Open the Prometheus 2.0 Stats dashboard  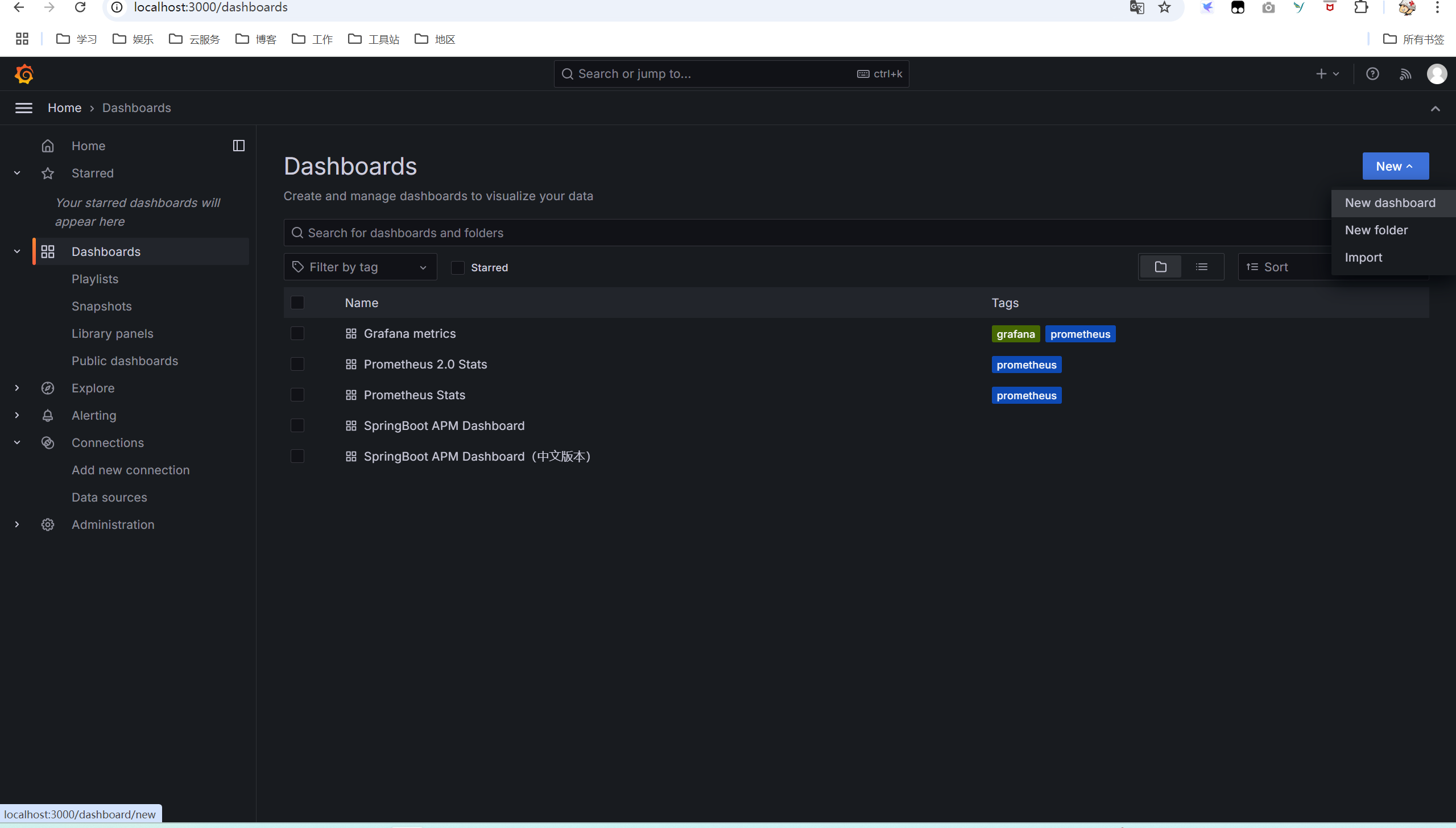point(425,365)
